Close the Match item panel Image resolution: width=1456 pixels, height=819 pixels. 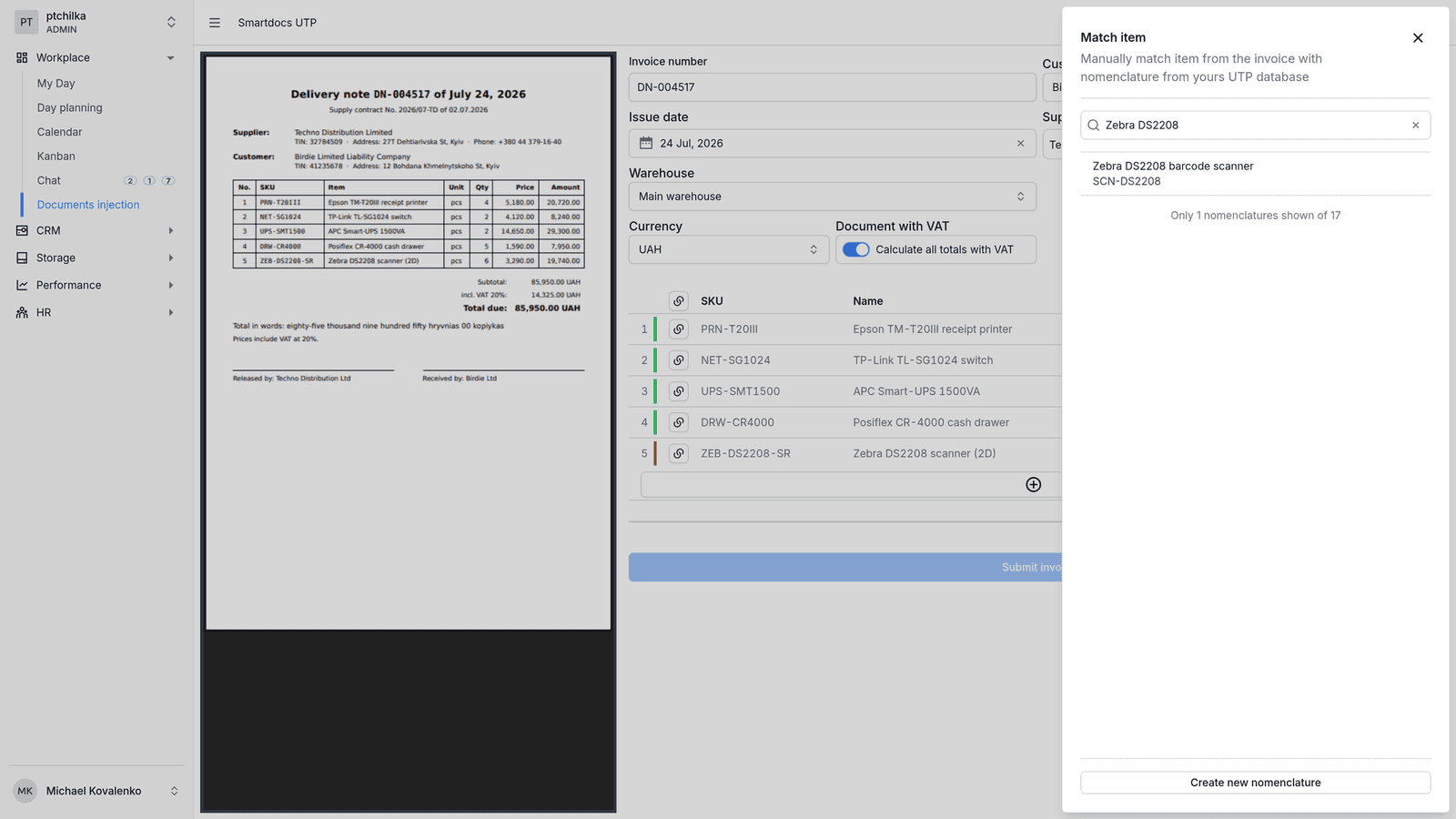click(1418, 38)
